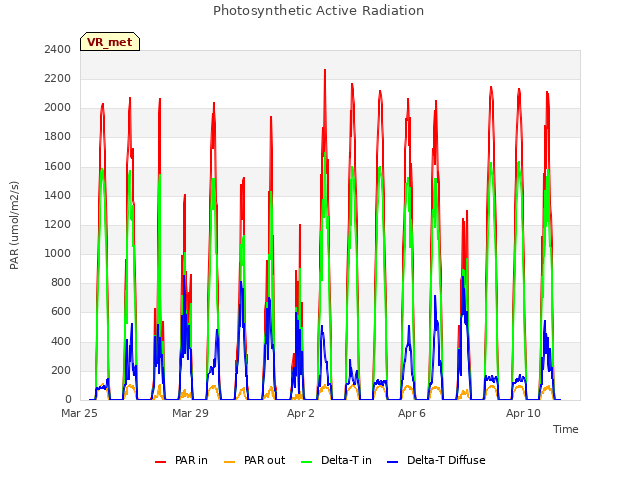
Task: Click the 'Apr 6' x-axis label
Action: (x=412, y=413)
